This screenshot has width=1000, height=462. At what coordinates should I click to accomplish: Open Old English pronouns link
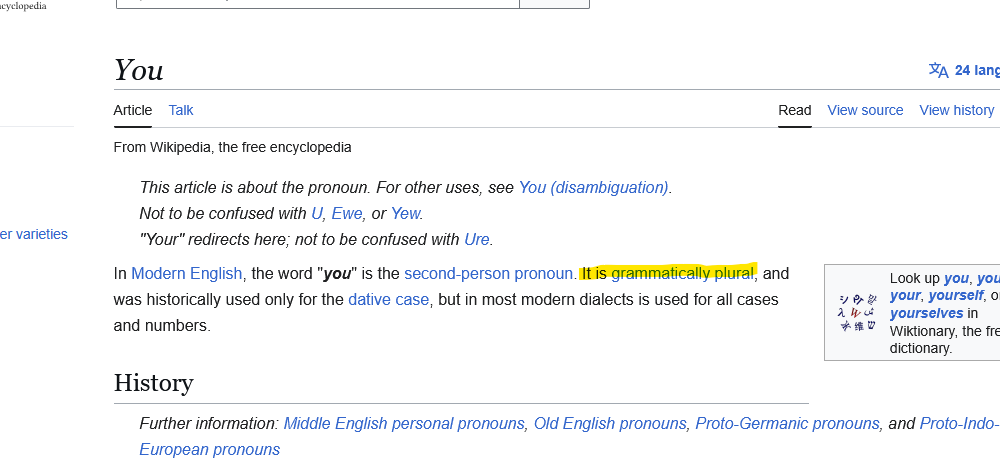610,424
